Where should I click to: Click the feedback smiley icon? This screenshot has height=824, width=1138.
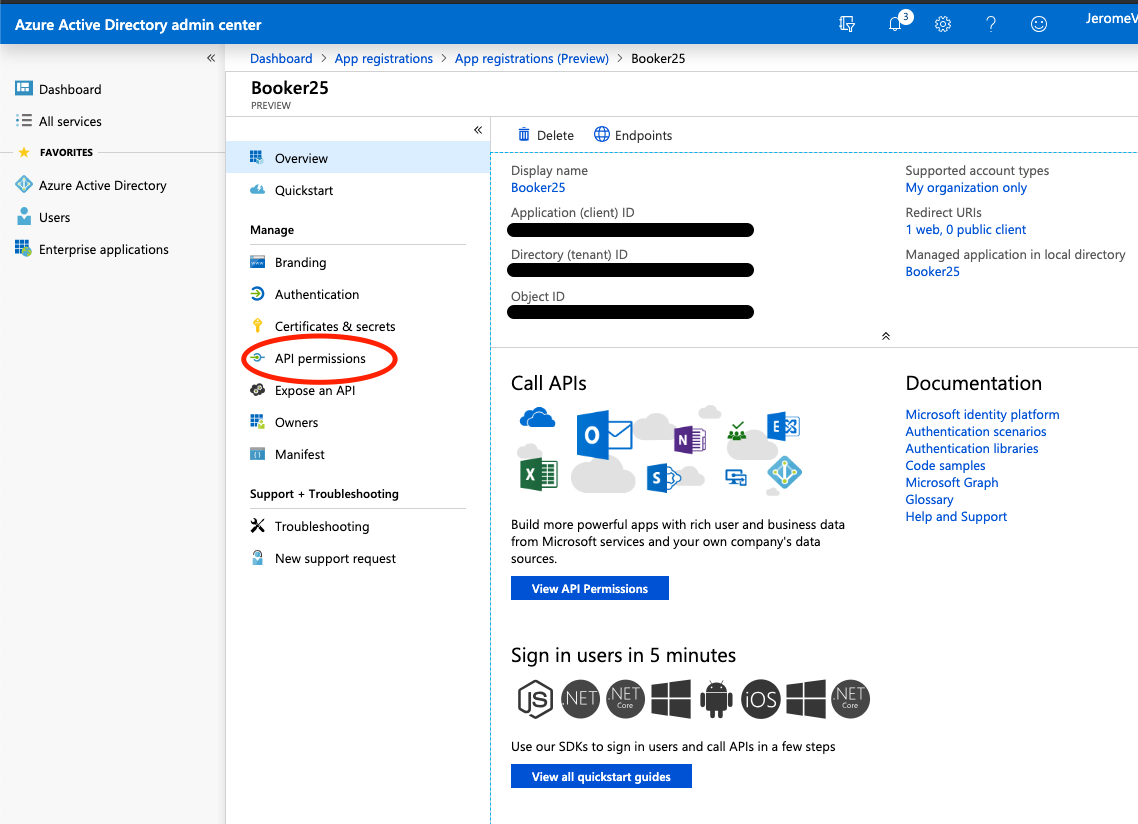[1038, 23]
